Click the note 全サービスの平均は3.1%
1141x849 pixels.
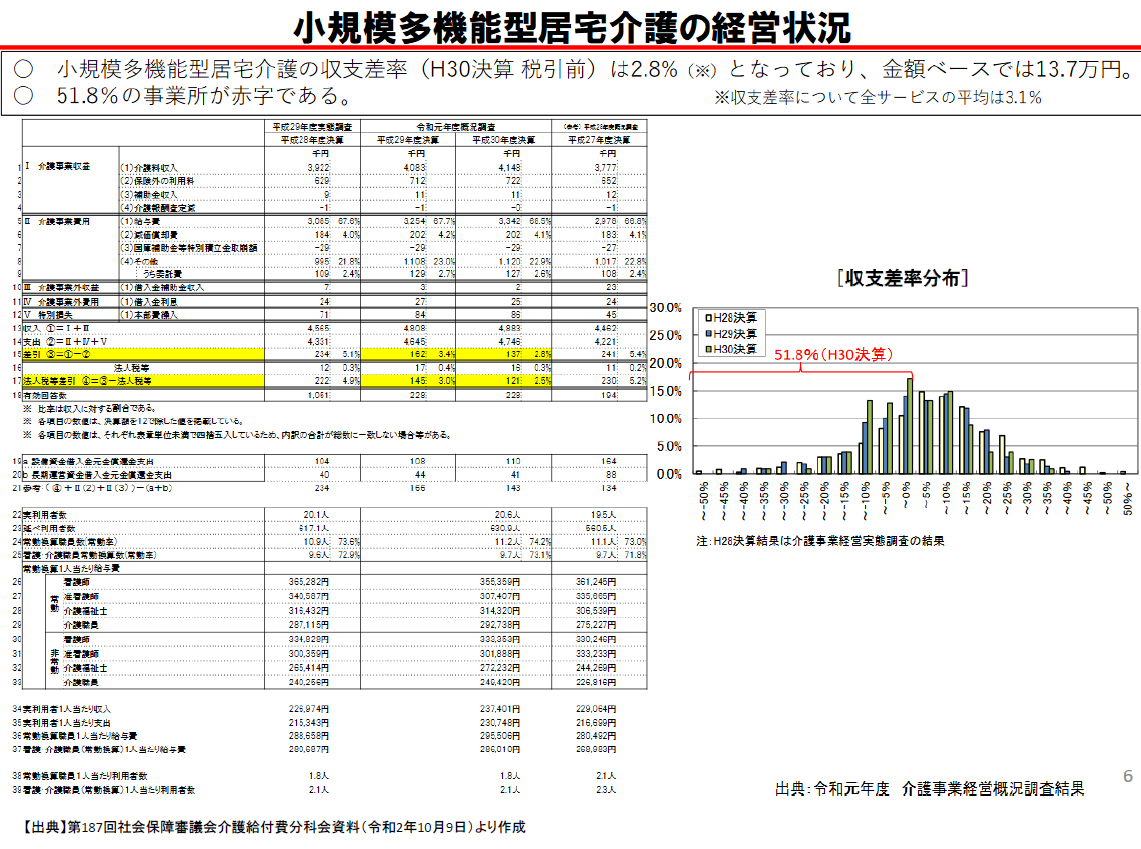click(x=878, y=97)
